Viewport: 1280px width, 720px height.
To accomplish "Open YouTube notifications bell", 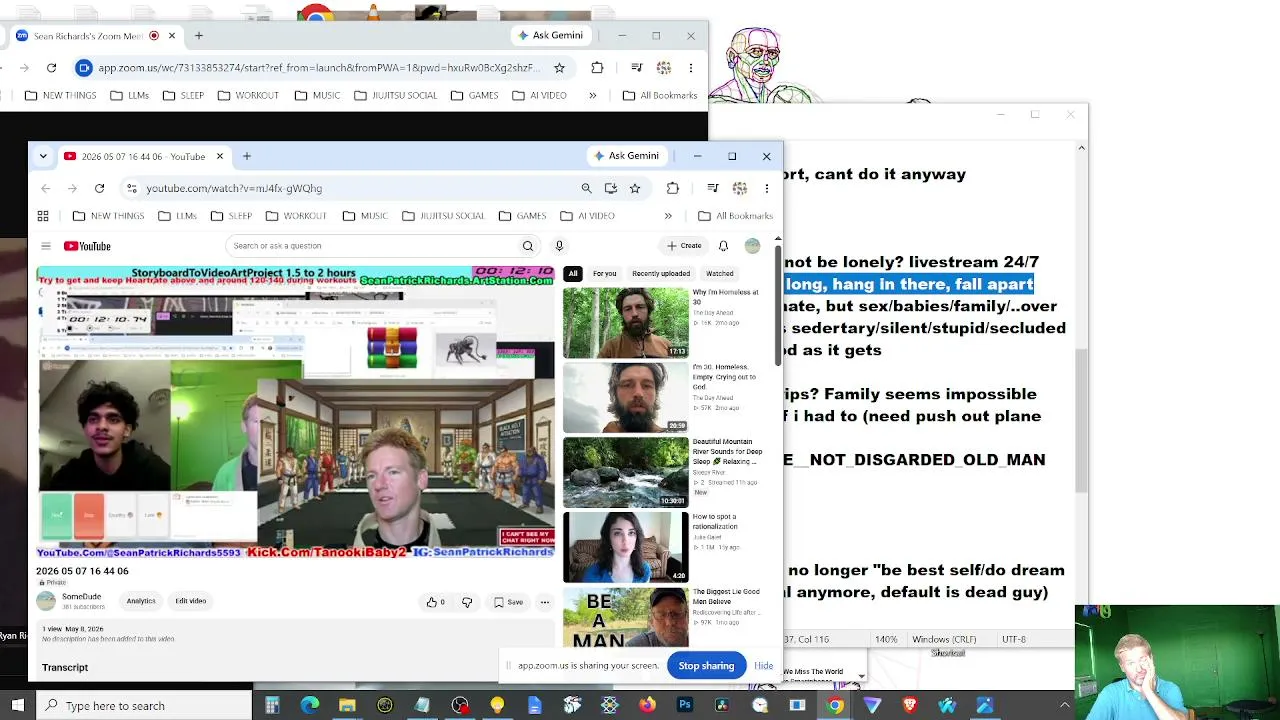I will click(723, 246).
